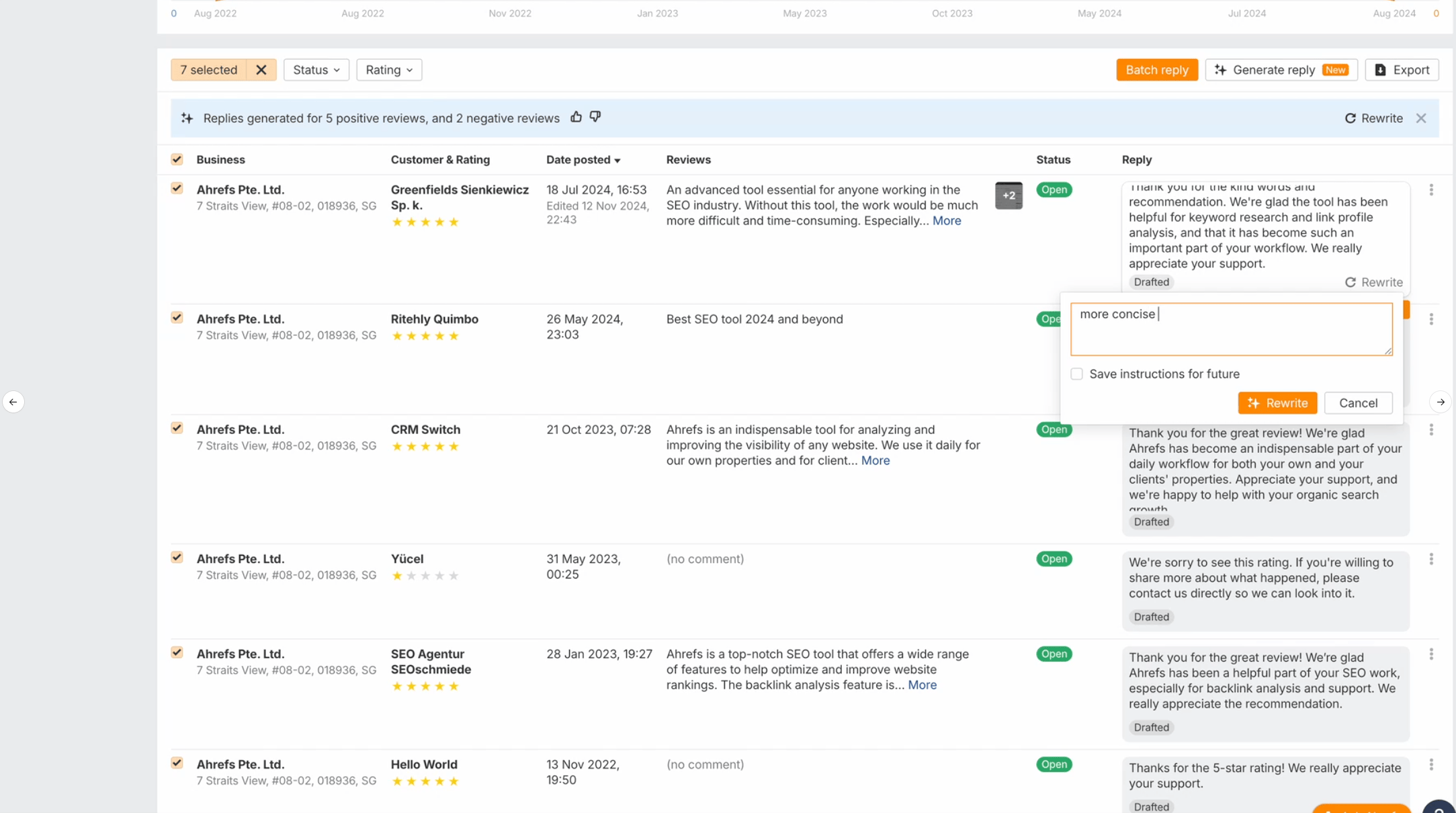1456x813 pixels.
Task: Click the Reply column header
Action: 1136,160
